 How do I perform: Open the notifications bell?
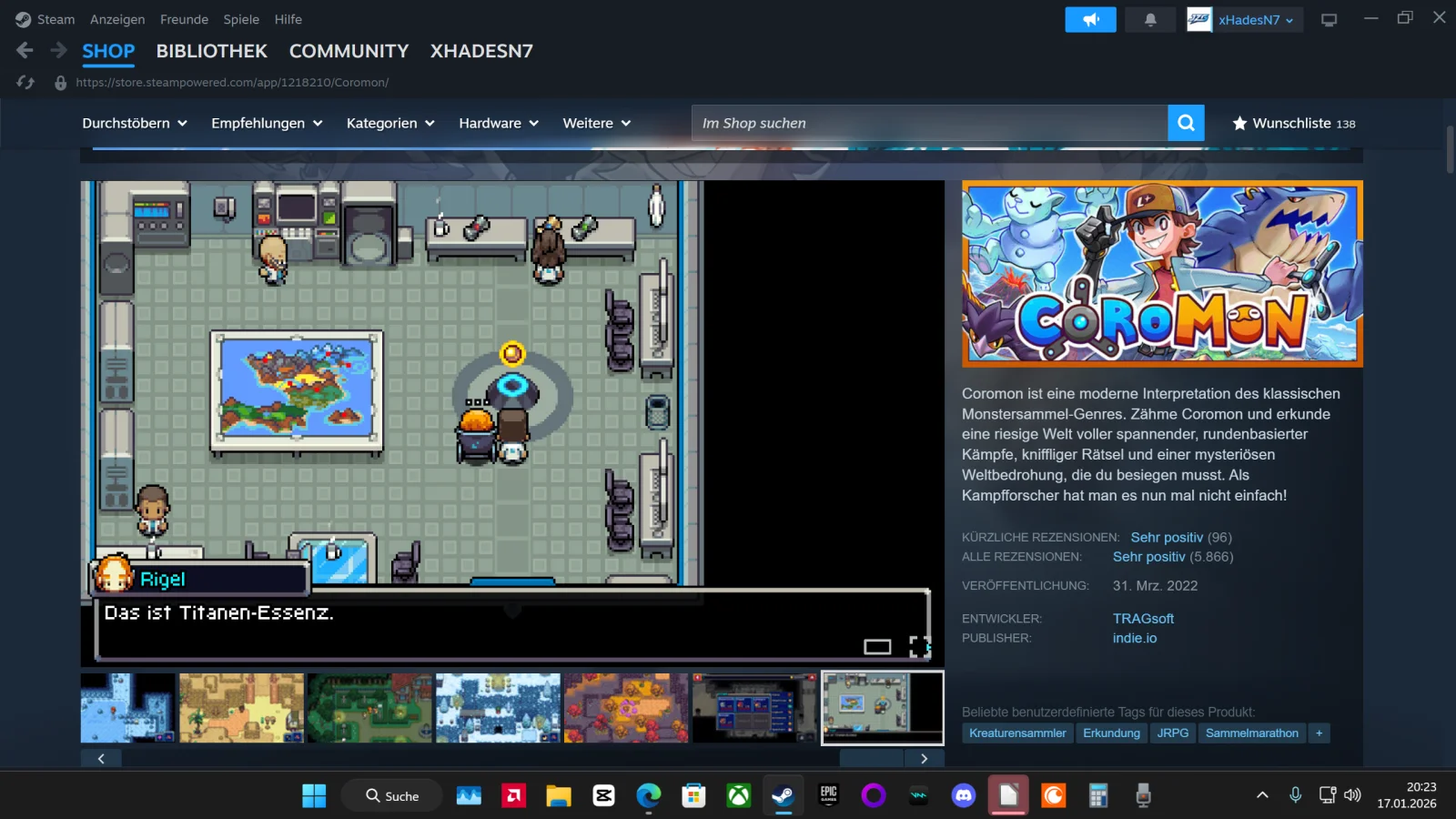tap(1150, 19)
